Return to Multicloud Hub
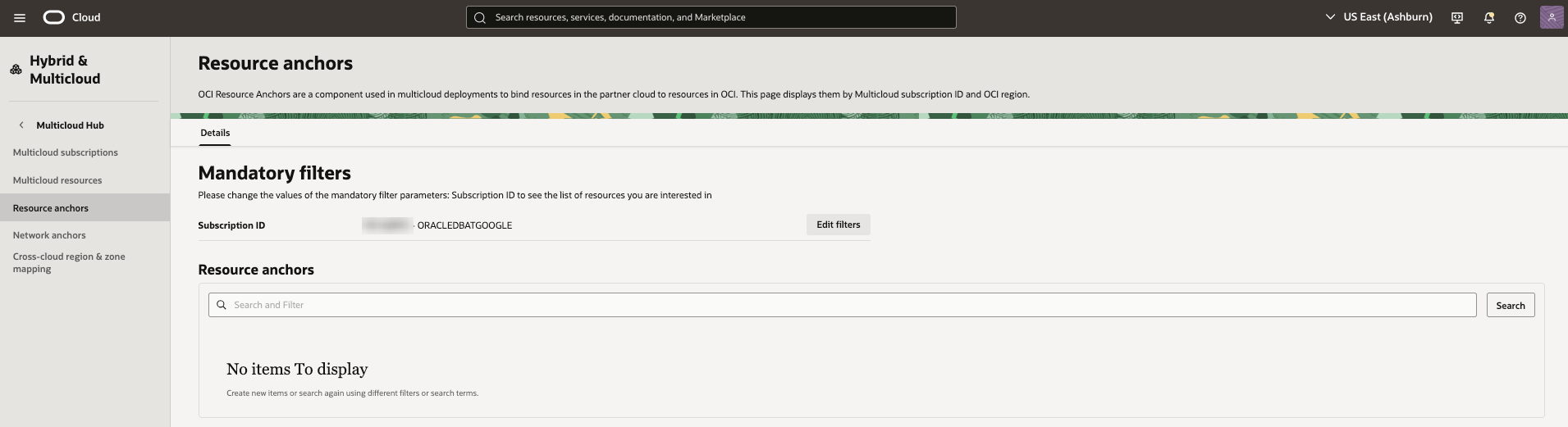Image resolution: width=1568 pixels, height=427 pixels. coord(70,125)
